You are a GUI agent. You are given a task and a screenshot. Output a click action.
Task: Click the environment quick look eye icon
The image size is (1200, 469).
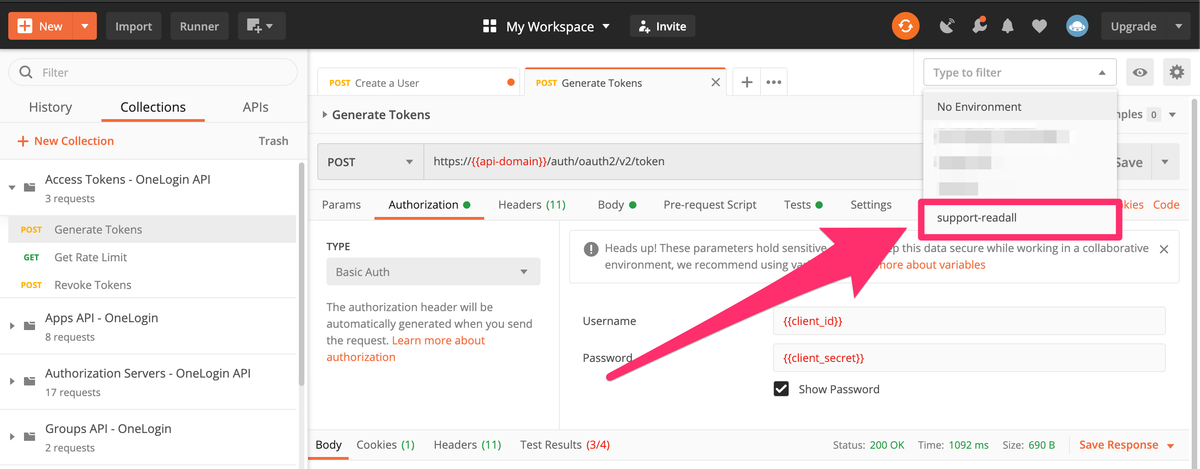(x=1138, y=72)
